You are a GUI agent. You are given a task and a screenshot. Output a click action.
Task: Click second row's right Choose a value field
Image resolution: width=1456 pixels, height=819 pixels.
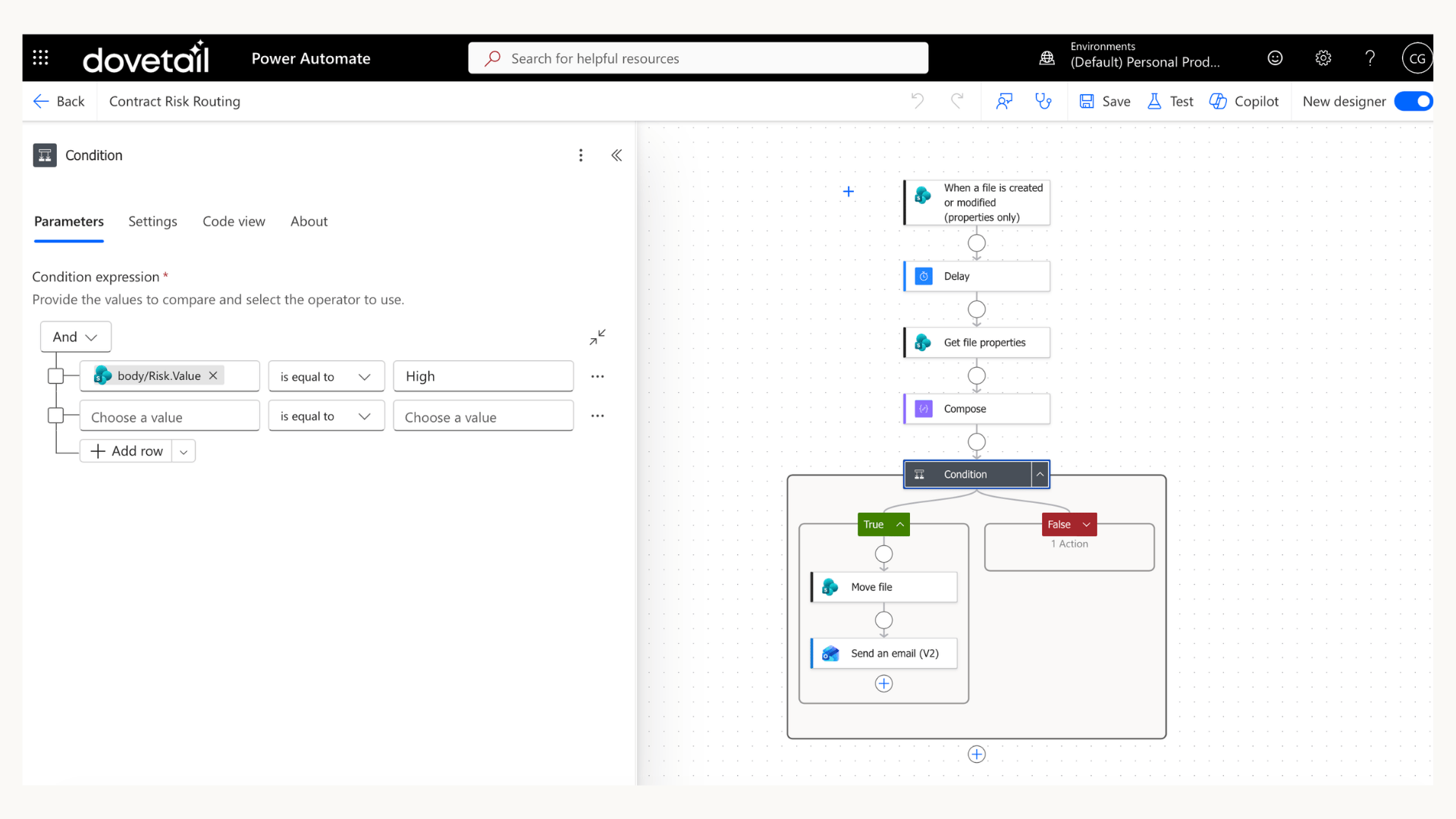[483, 416]
